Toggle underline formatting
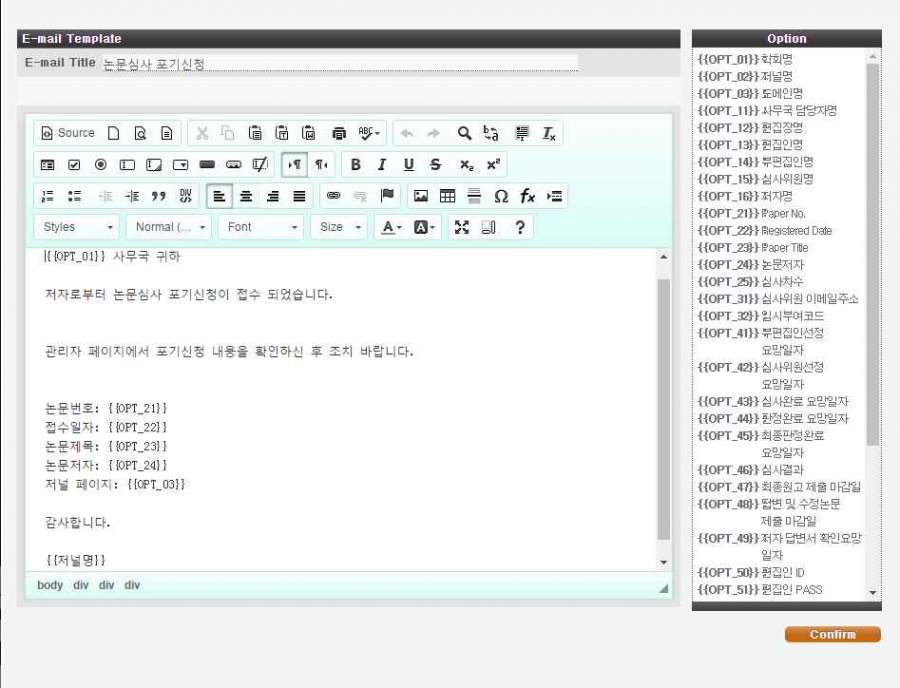900x688 pixels. click(409, 165)
